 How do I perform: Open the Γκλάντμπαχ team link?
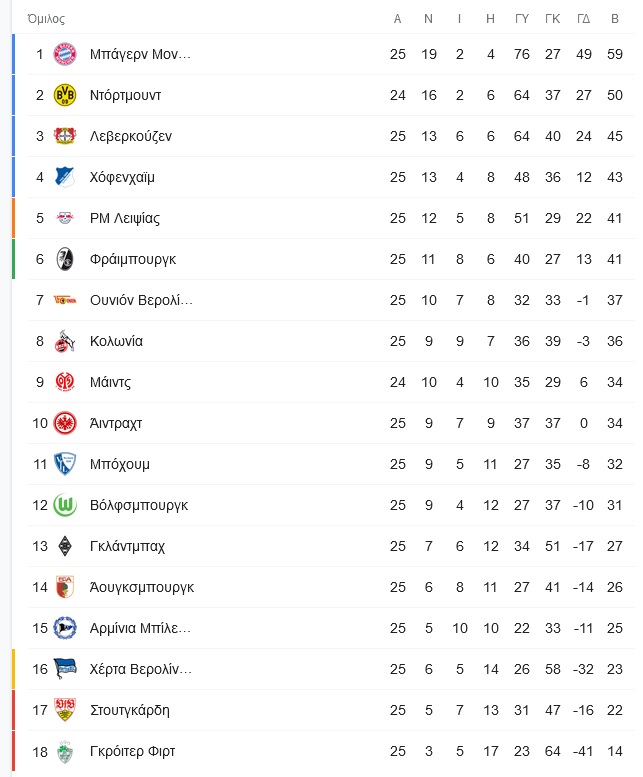point(127,546)
